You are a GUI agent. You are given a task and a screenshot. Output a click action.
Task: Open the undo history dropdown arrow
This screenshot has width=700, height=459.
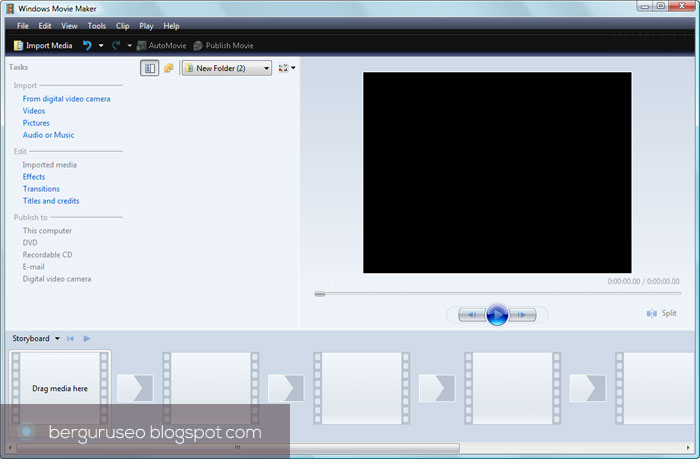click(x=101, y=46)
